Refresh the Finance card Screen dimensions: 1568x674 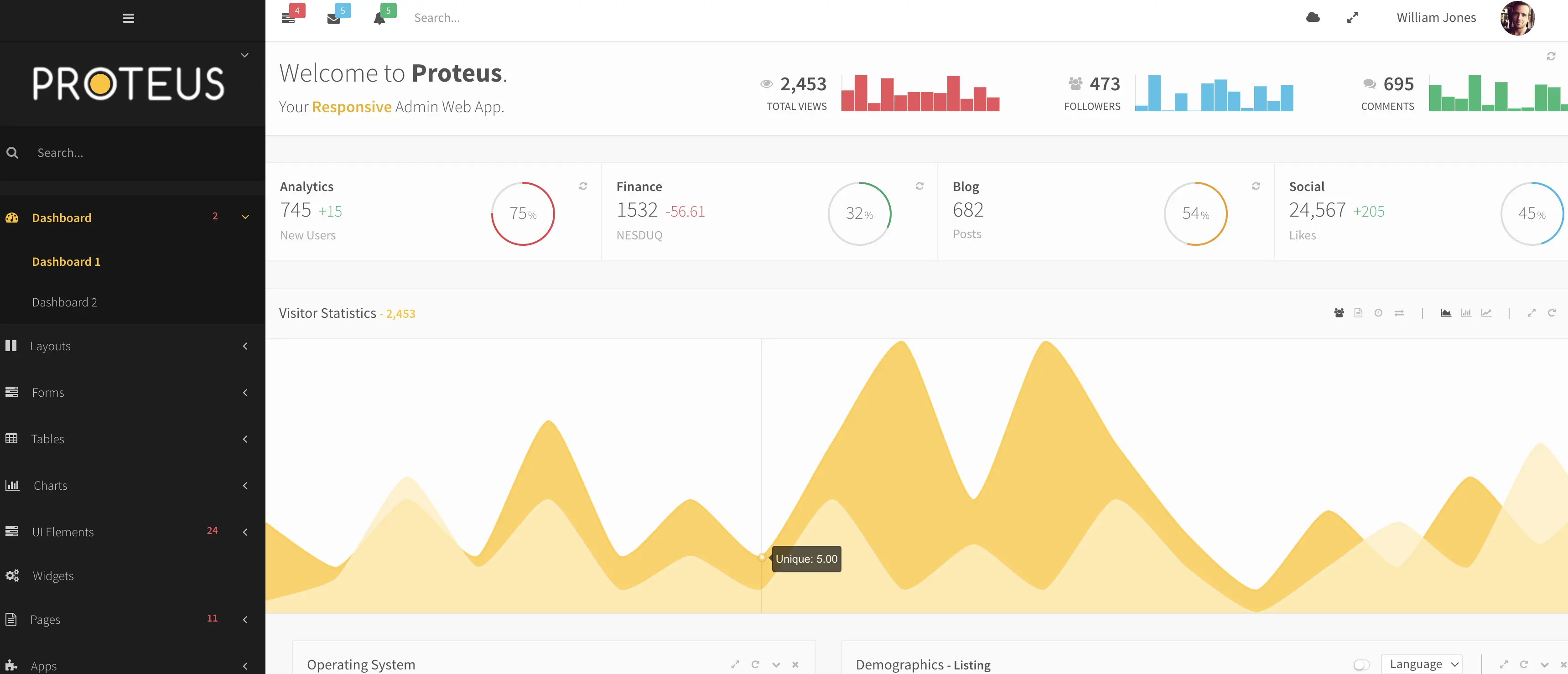coord(920,187)
